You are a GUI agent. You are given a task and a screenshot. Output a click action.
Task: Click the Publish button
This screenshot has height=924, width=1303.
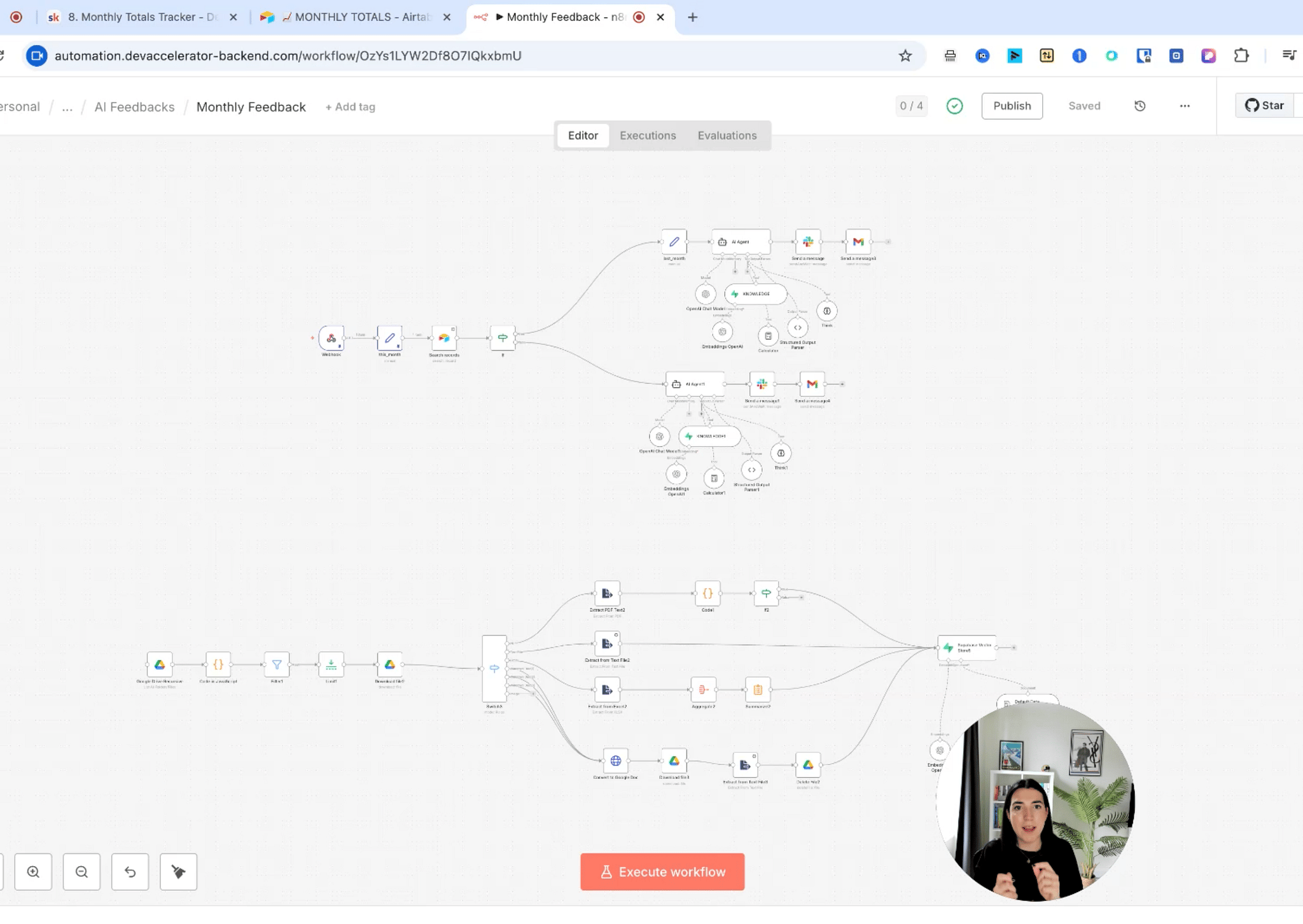1012,106
